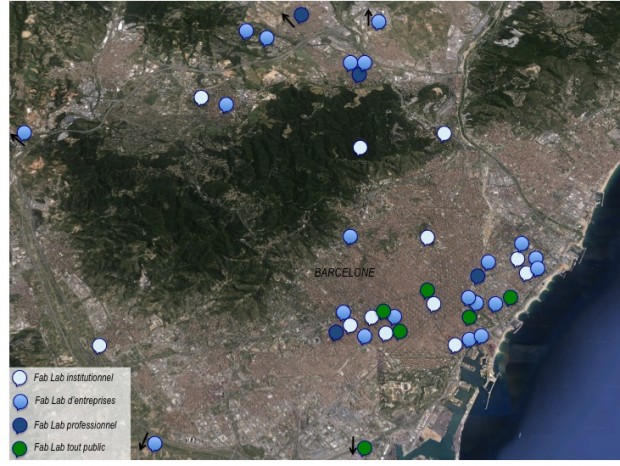Click the dark blue marker with arrow at top

[x=301, y=14]
